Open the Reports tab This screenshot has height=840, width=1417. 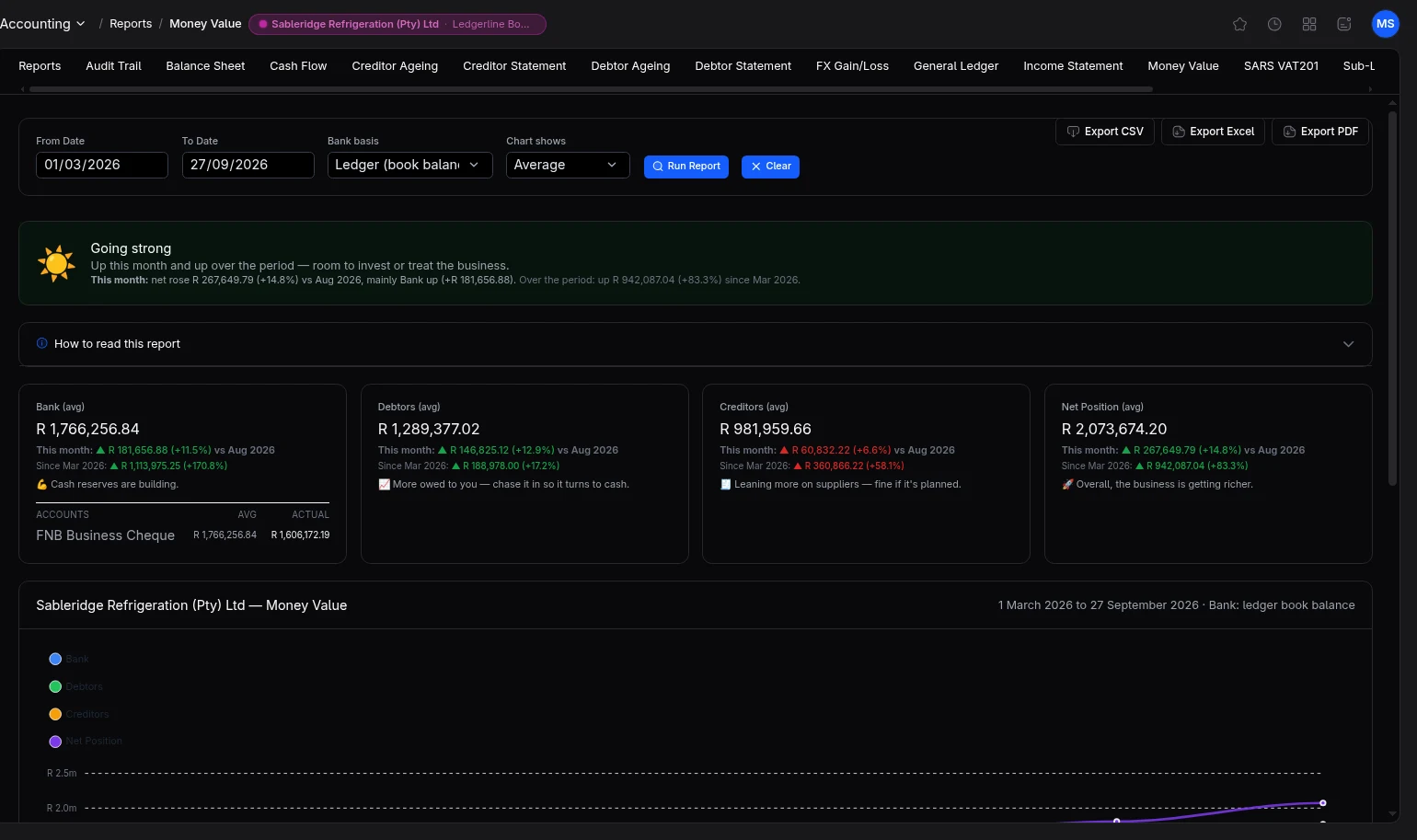(40, 66)
